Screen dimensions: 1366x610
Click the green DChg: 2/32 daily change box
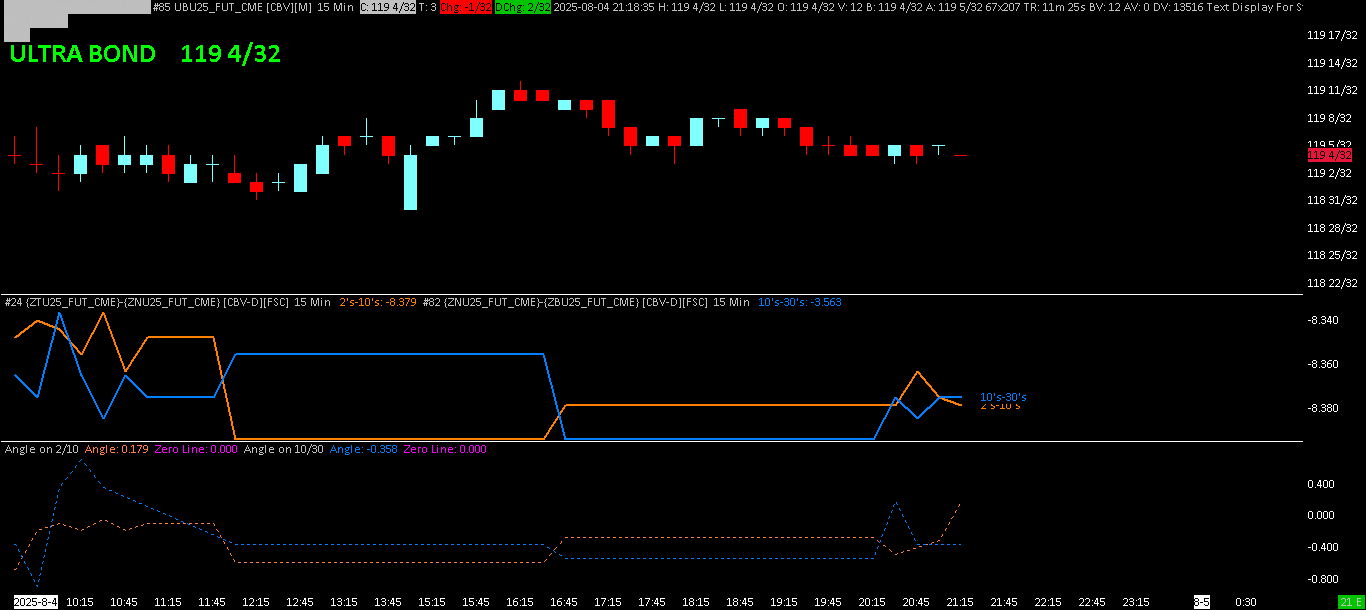click(523, 7)
